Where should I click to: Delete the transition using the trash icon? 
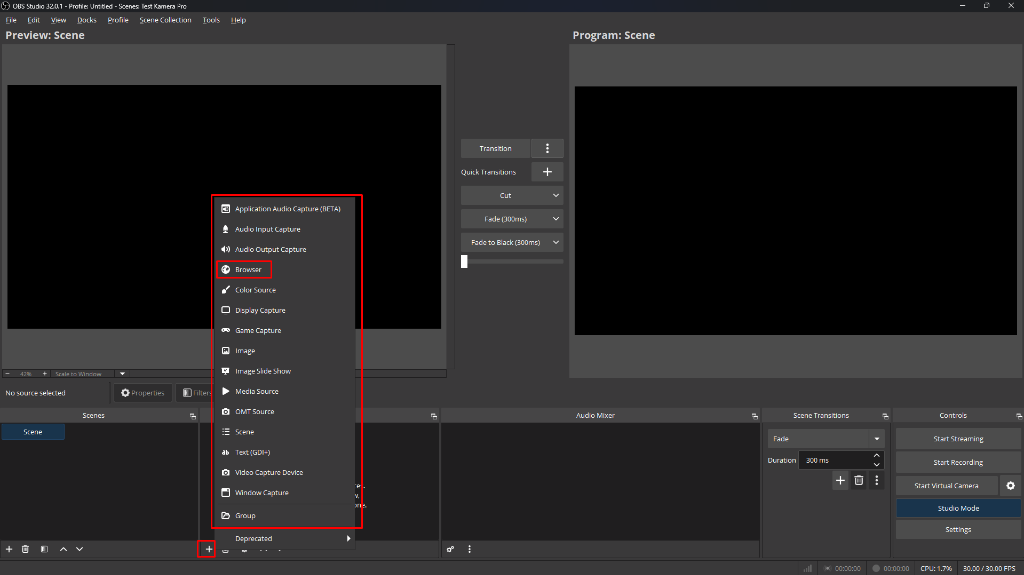tap(859, 481)
